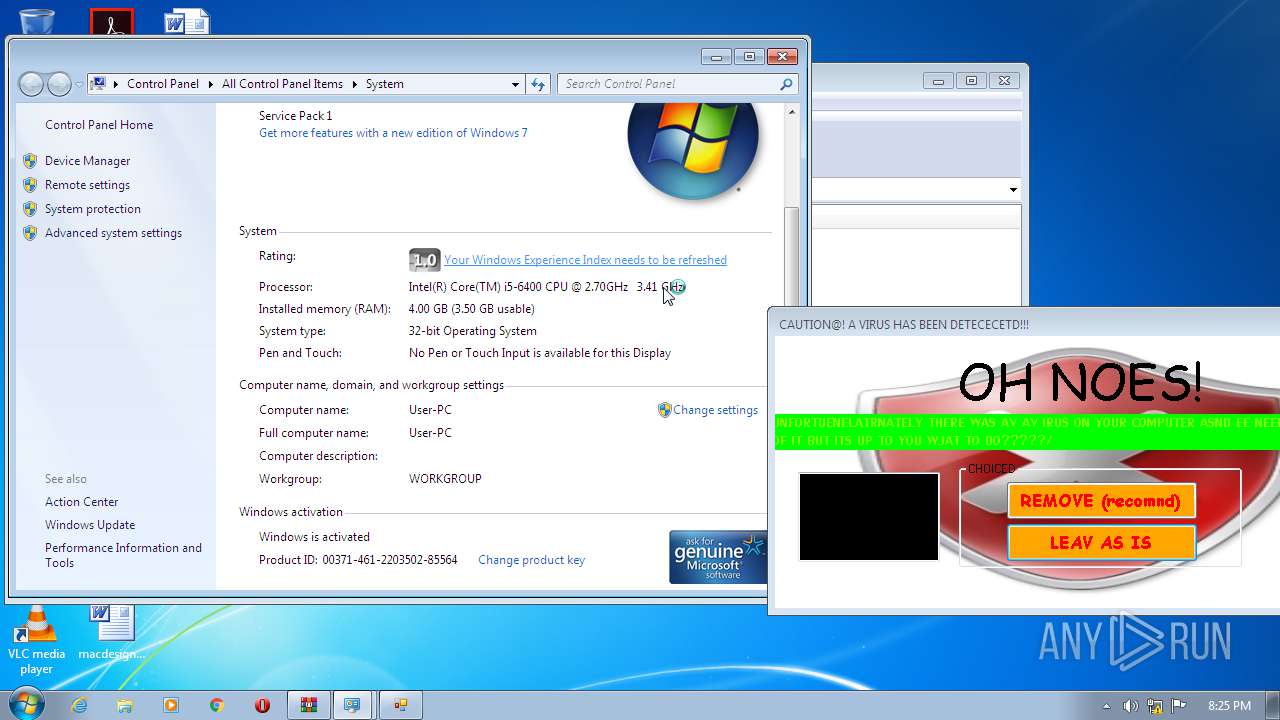Open System protection link
1280x720 pixels.
(93, 209)
